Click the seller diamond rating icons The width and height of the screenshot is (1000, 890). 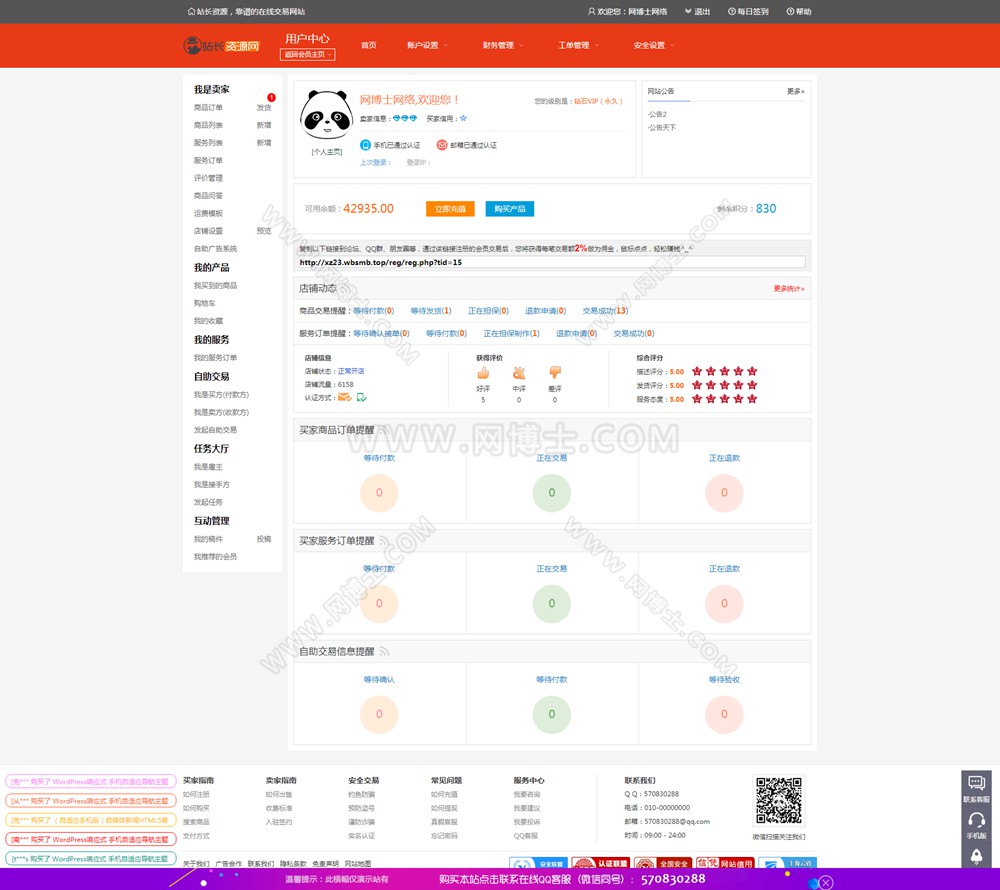pyautogui.click(x=404, y=119)
